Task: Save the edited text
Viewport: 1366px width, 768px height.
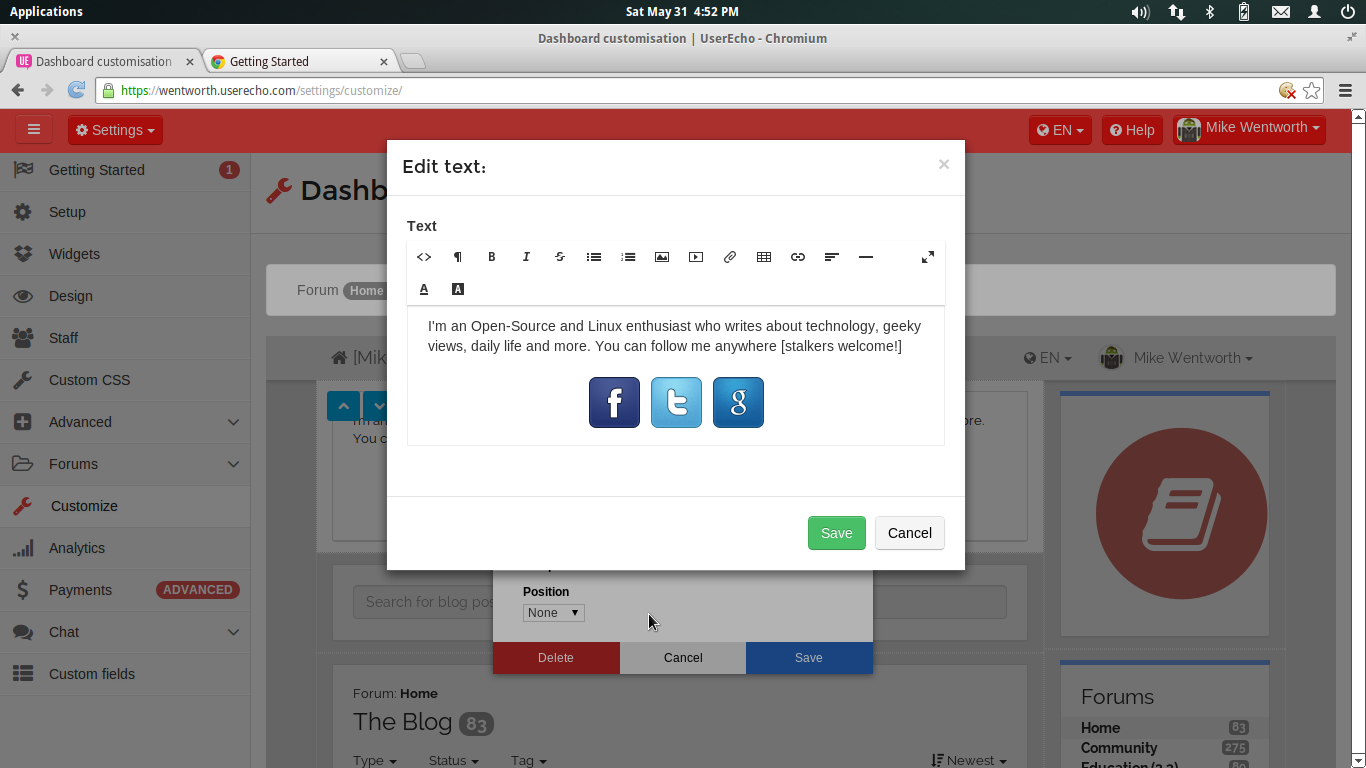Action: coord(837,533)
